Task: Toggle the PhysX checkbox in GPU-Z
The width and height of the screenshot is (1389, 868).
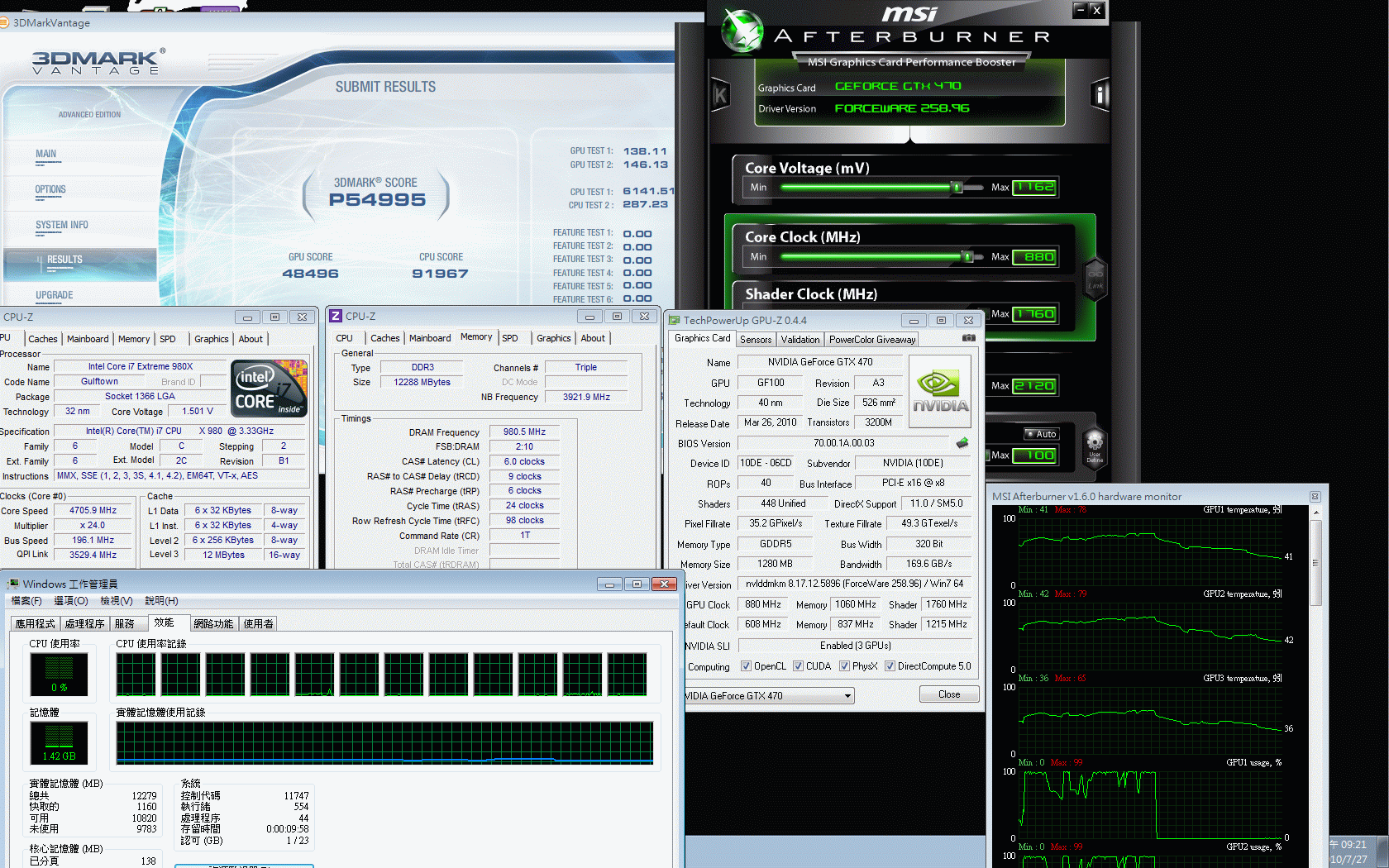Action: point(844,666)
